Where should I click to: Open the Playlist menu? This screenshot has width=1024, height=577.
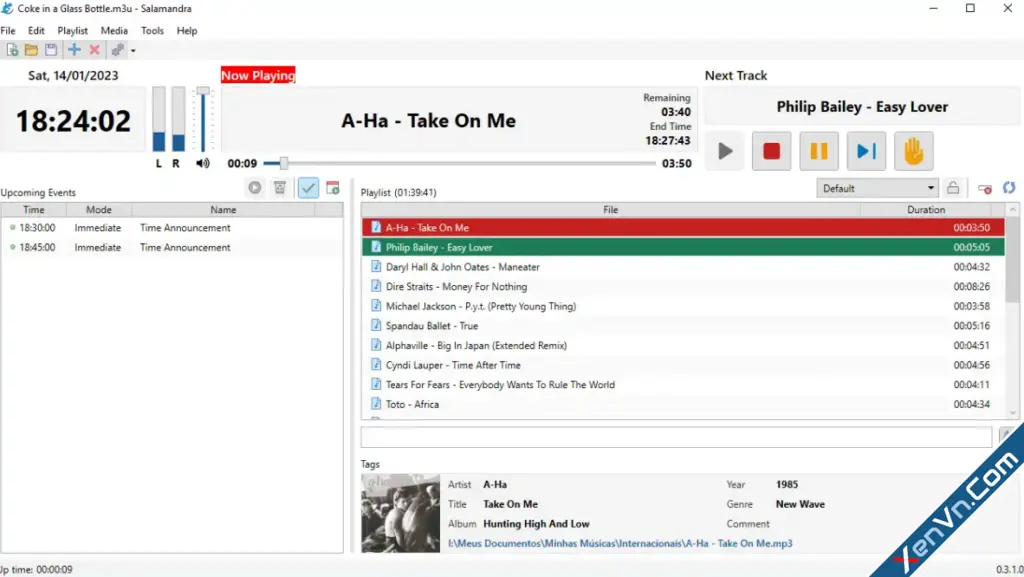[x=72, y=31]
